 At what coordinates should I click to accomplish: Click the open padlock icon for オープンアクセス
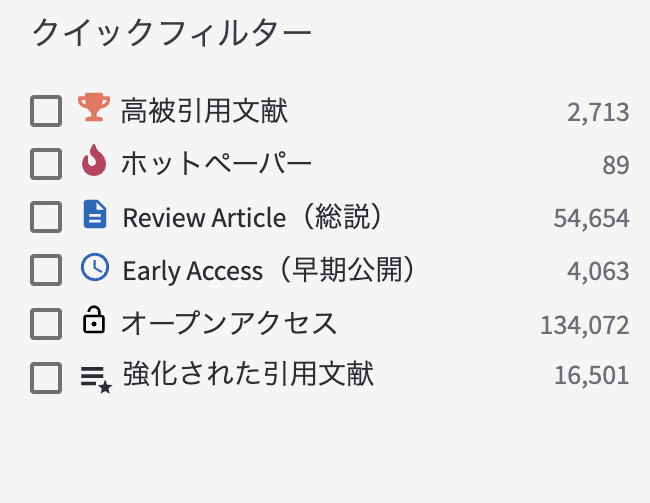93,321
